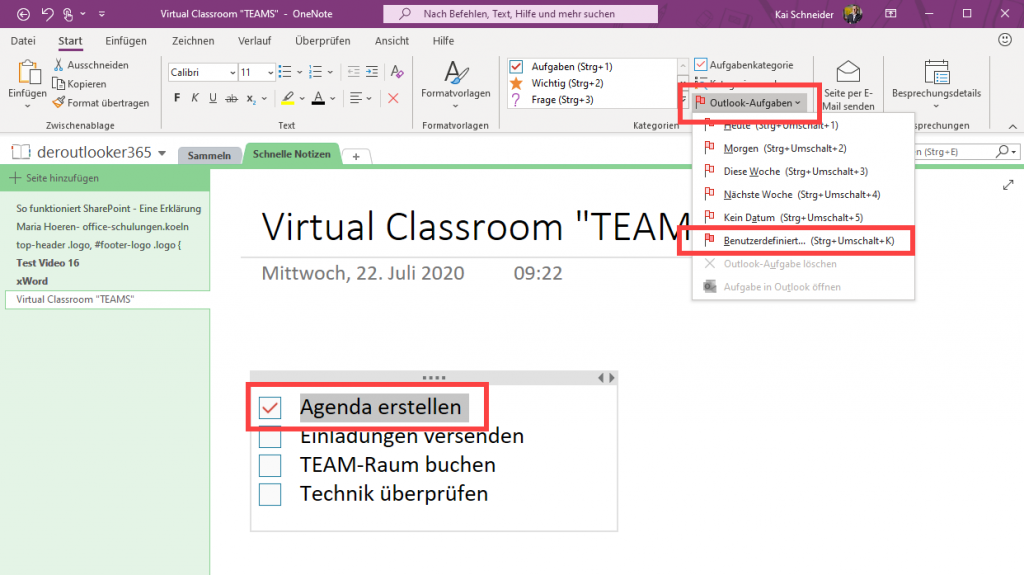Image resolution: width=1024 pixels, height=575 pixels.
Task: Toggle the Agenda erstellen checkbox
Action: click(x=270, y=408)
